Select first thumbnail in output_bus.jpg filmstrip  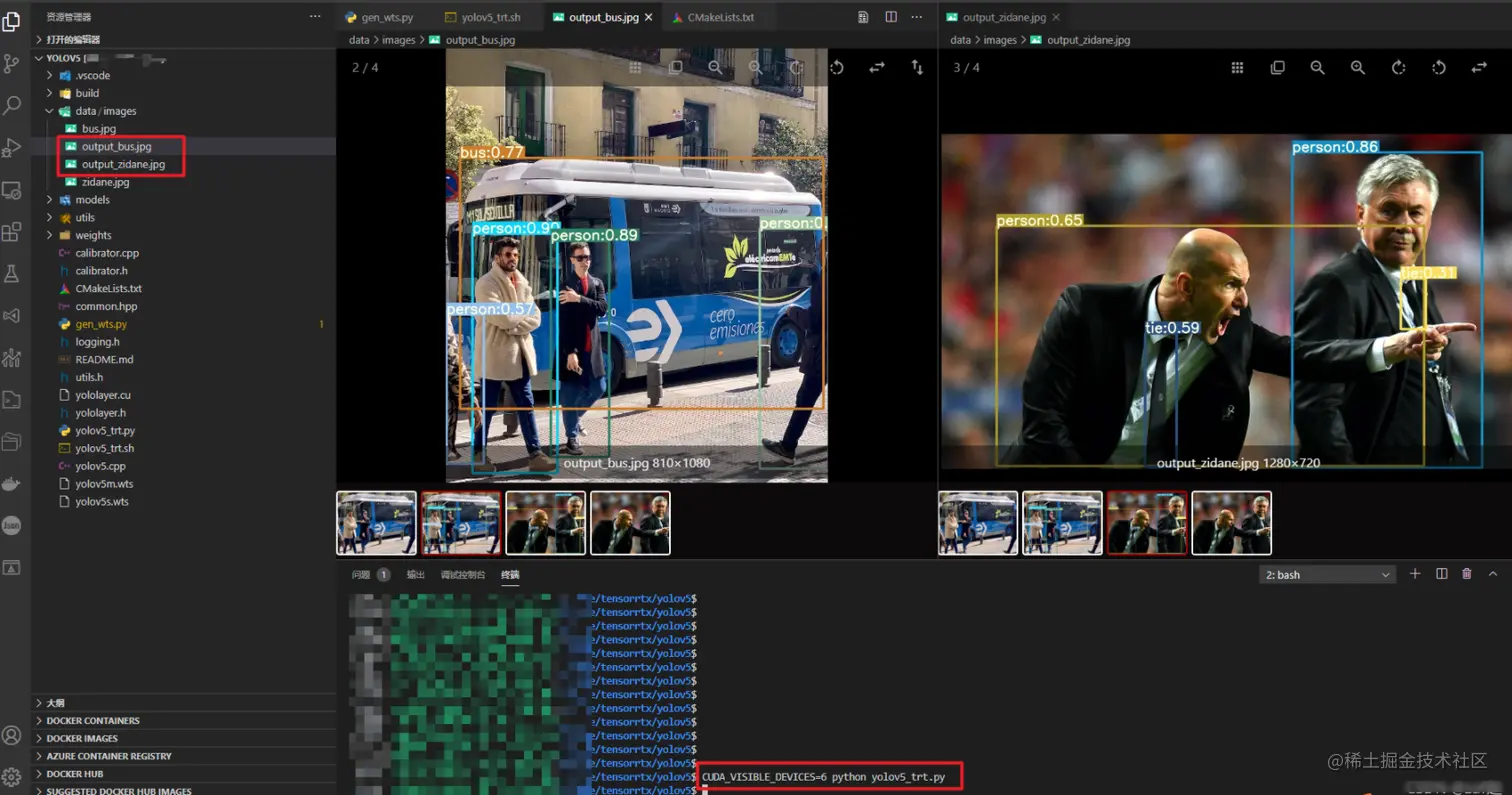point(377,523)
